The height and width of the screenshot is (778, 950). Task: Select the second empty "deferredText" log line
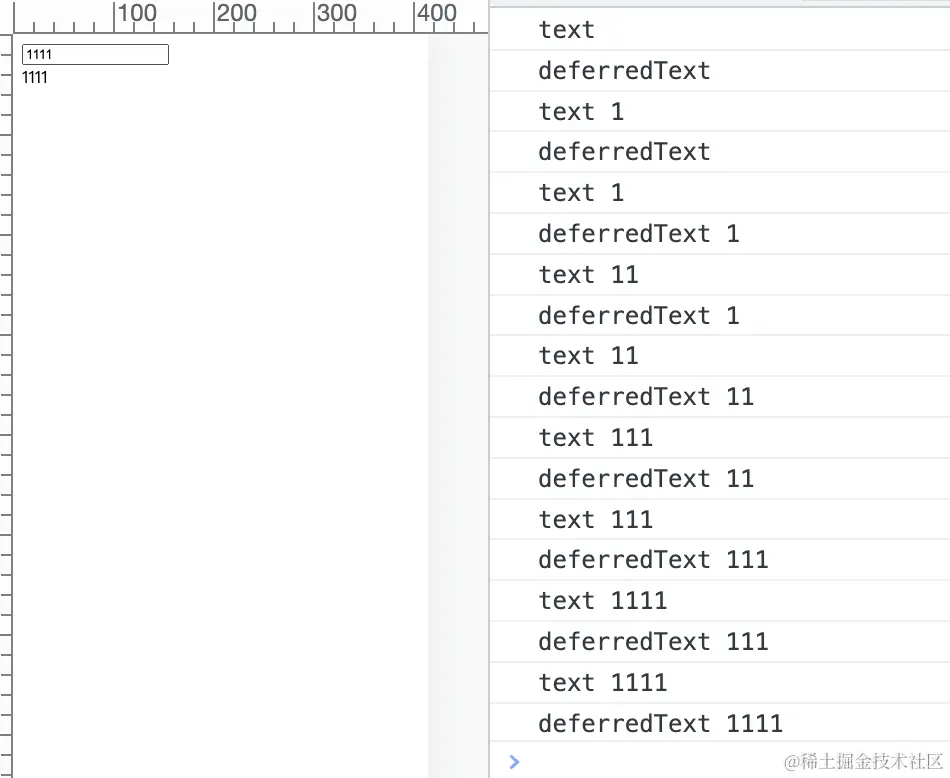[624, 152]
